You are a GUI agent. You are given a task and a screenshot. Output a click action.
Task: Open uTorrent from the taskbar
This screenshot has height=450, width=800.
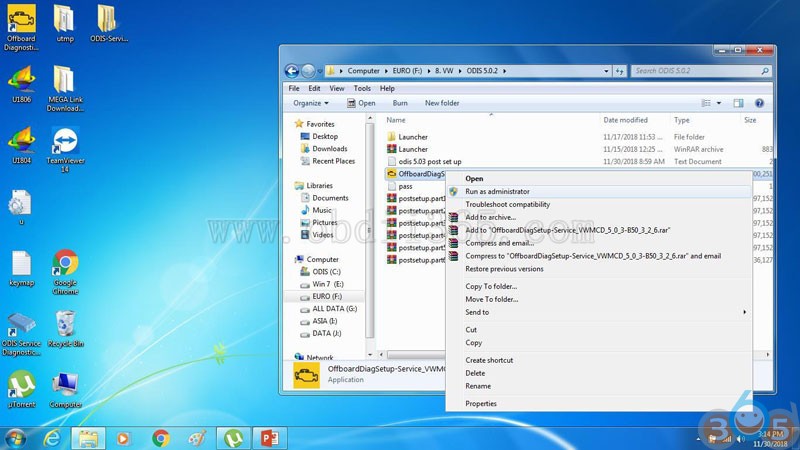click(233, 438)
